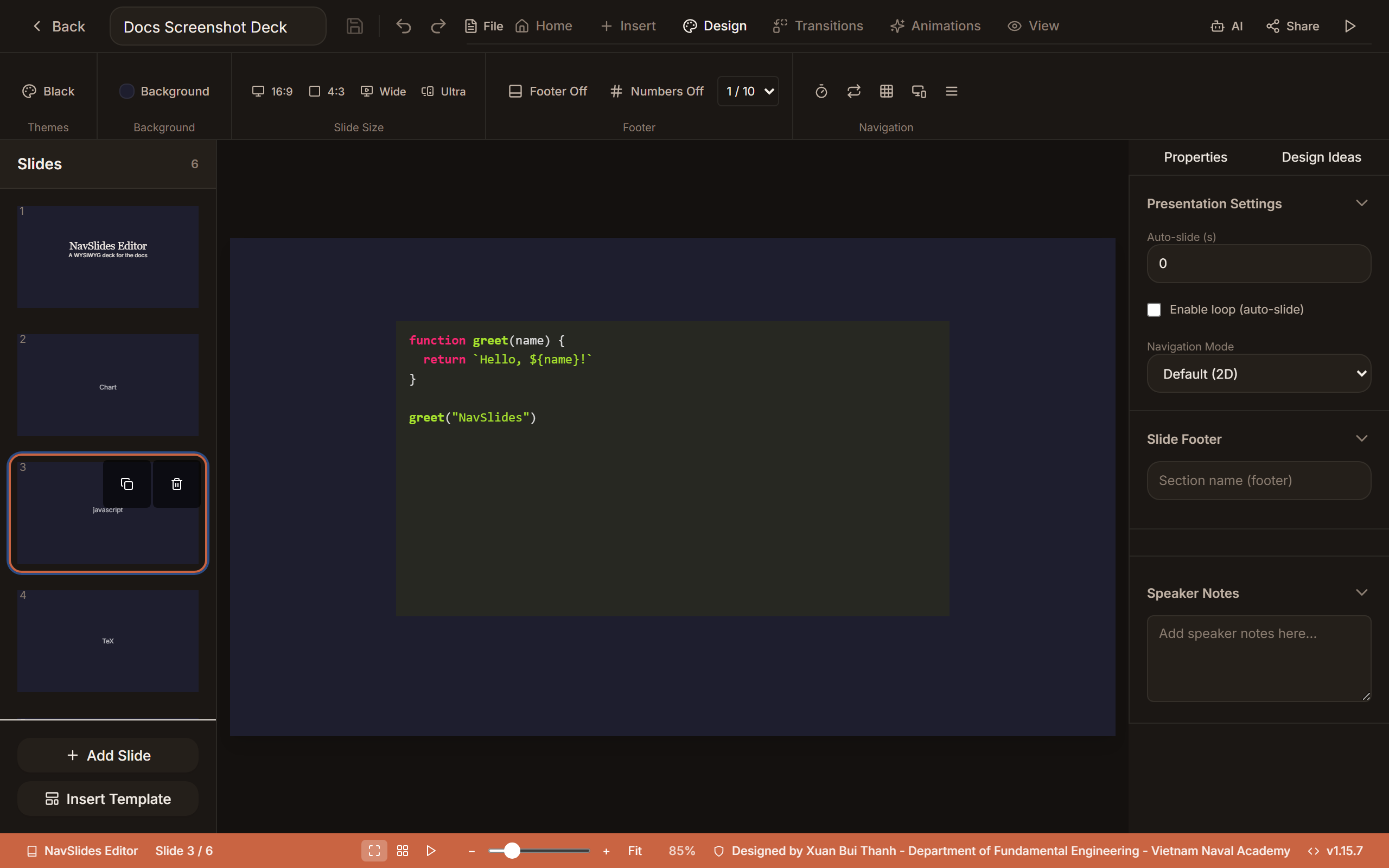Click the Auto-slide seconds input field
This screenshot has height=868, width=1389.
pos(1259,264)
